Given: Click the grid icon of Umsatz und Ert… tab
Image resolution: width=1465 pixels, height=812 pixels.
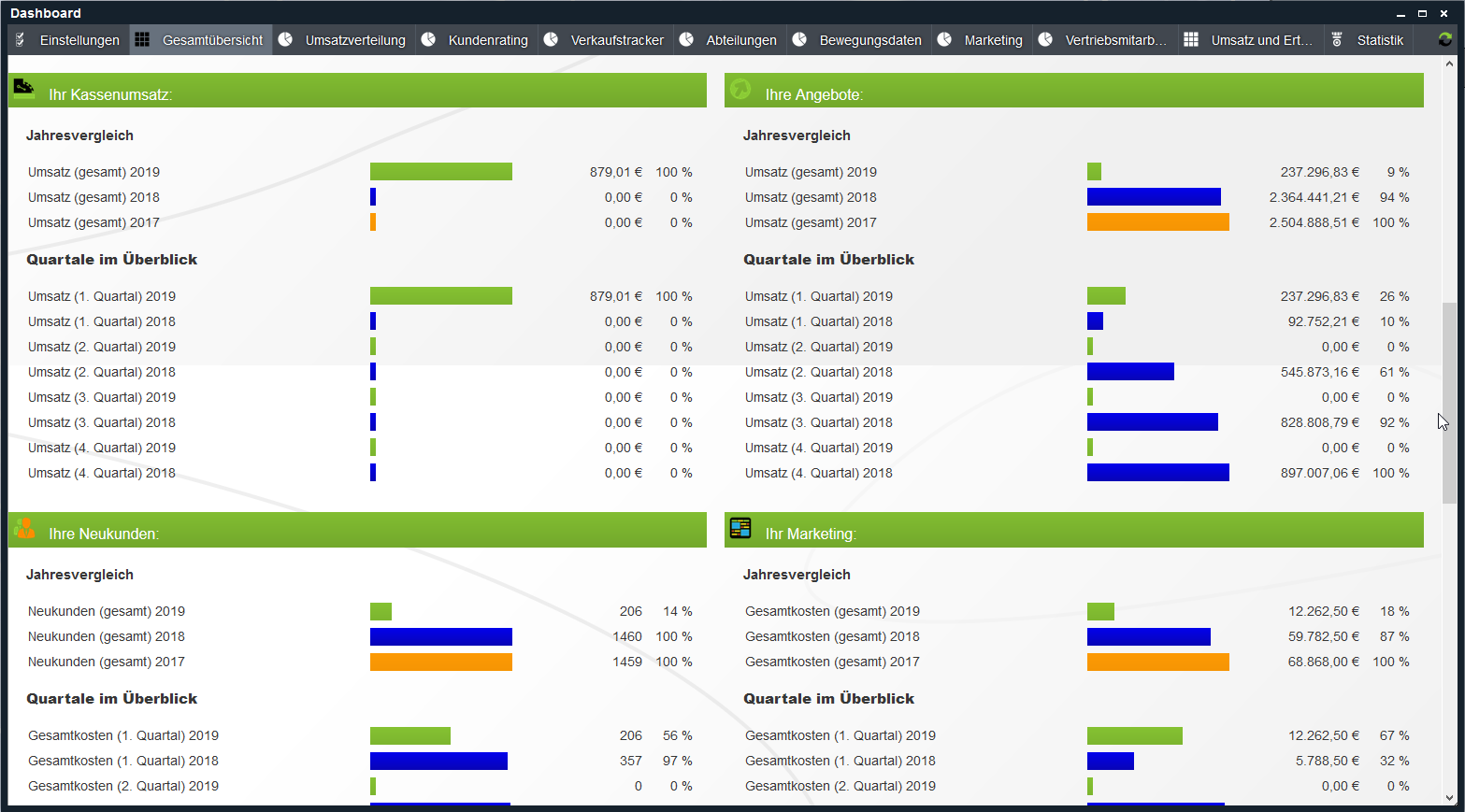Looking at the screenshot, I should 1191,39.
